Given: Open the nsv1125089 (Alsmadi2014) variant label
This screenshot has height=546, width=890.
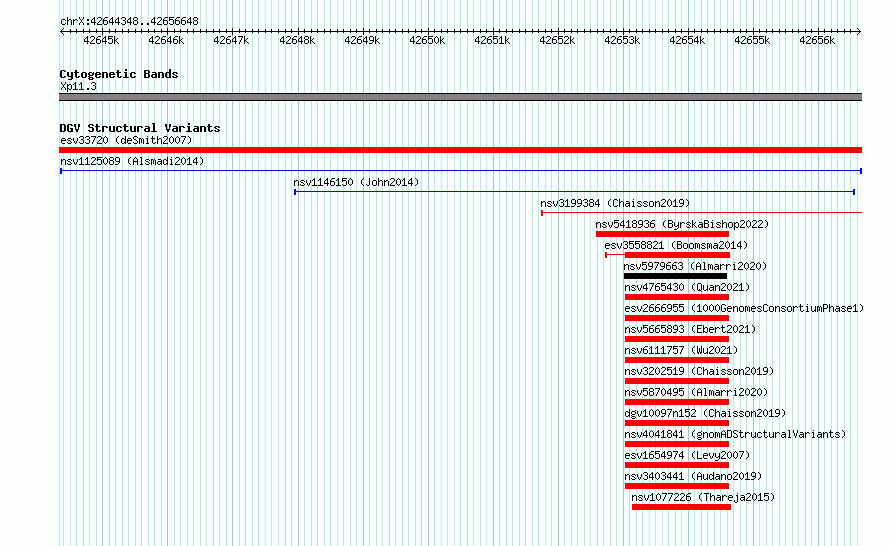Looking at the screenshot, I should click(132, 161).
